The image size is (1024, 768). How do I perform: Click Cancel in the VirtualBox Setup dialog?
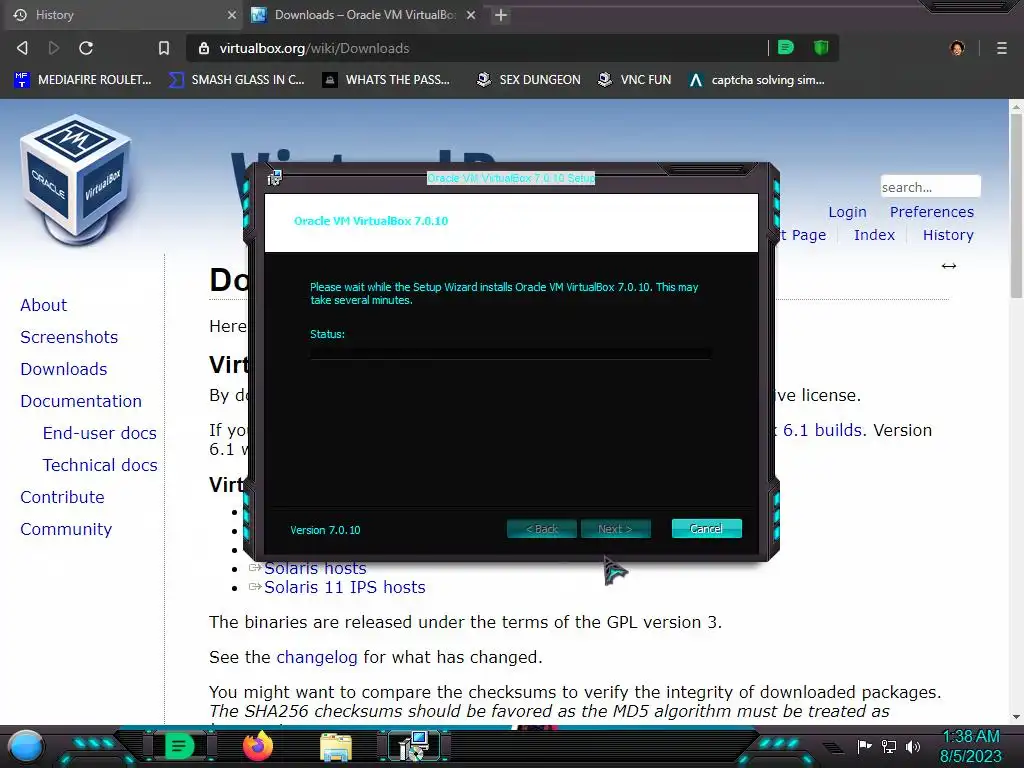[707, 529]
